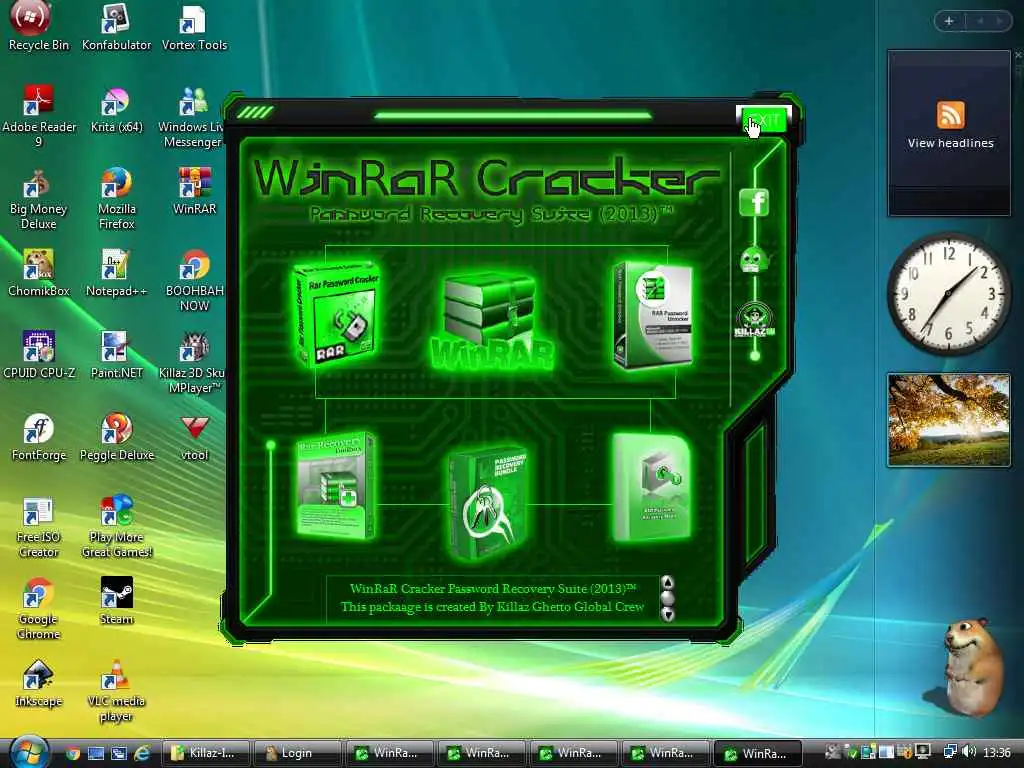Screen dimensions: 1024x768
Task: Click Chrome in the Quick Launch bar
Action: [73, 754]
